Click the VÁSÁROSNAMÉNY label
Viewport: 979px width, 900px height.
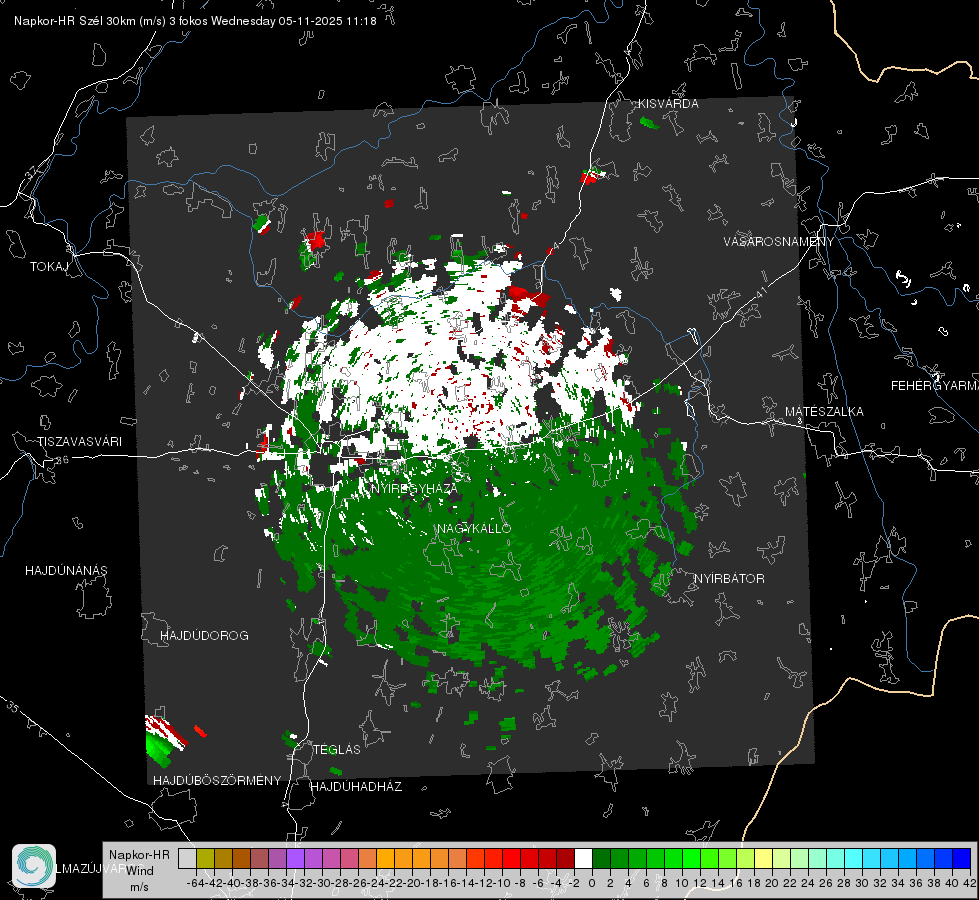coord(779,242)
